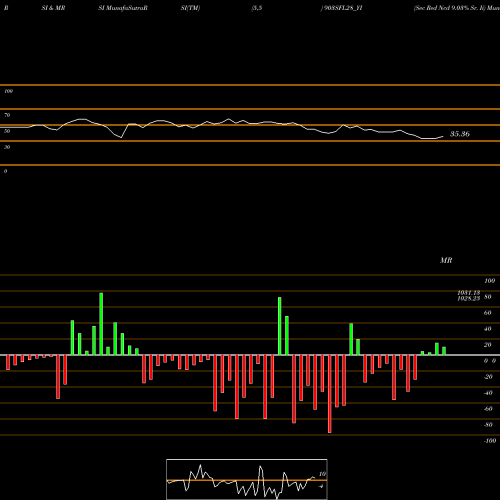The height and width of the screenshot is (500, 500).
Task: Click the 'Sec Red Ncd 9.03% Sr. Ii' description
Action: click(x=450, y=8)
